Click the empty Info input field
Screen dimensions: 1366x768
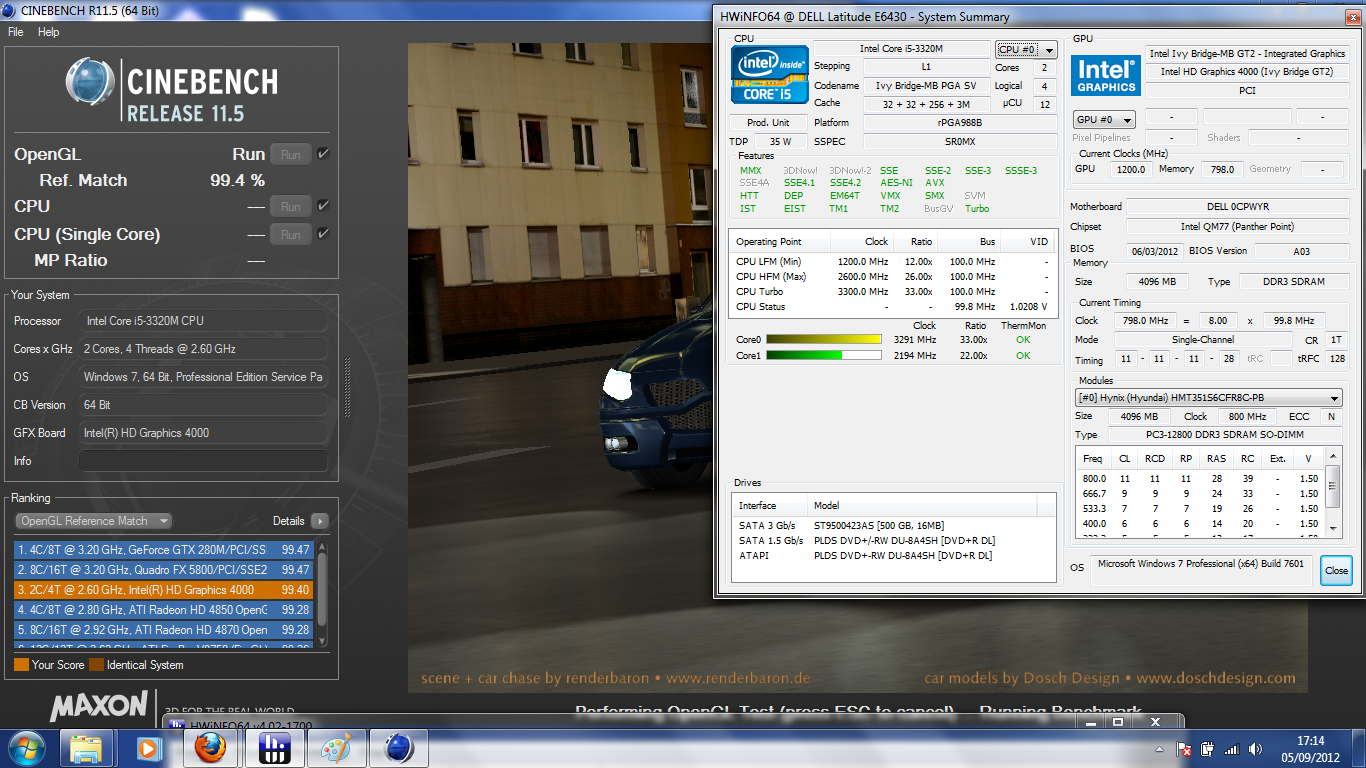tap(203, 461)
